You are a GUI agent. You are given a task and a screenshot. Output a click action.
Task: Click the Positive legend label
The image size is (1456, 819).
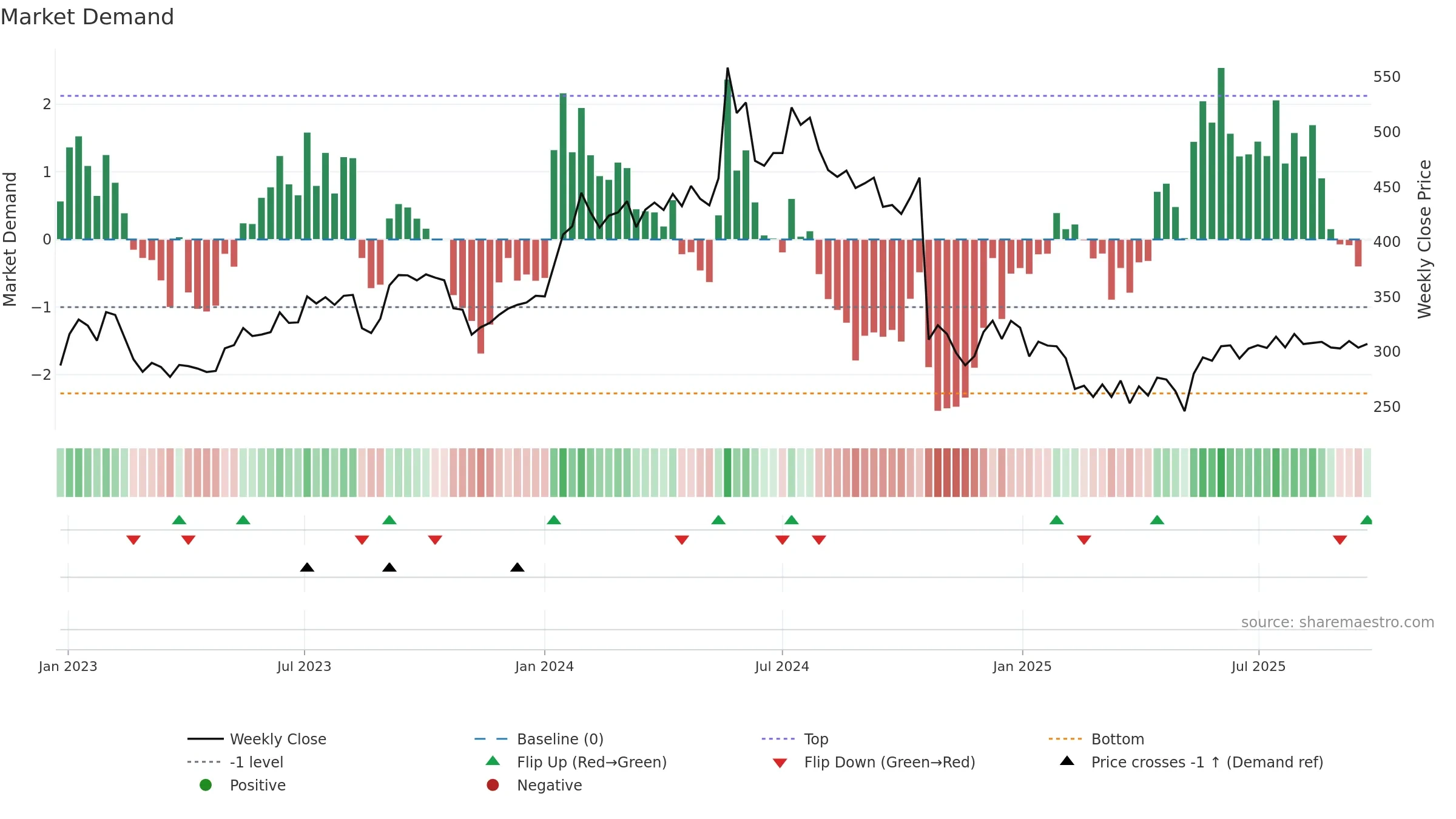[x=258, y=786]
